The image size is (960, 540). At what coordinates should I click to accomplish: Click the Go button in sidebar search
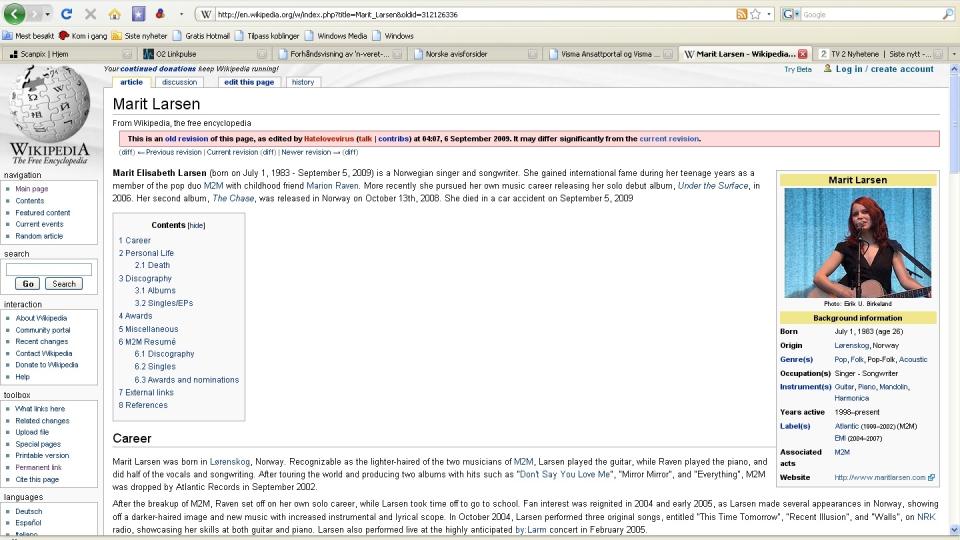28,283
